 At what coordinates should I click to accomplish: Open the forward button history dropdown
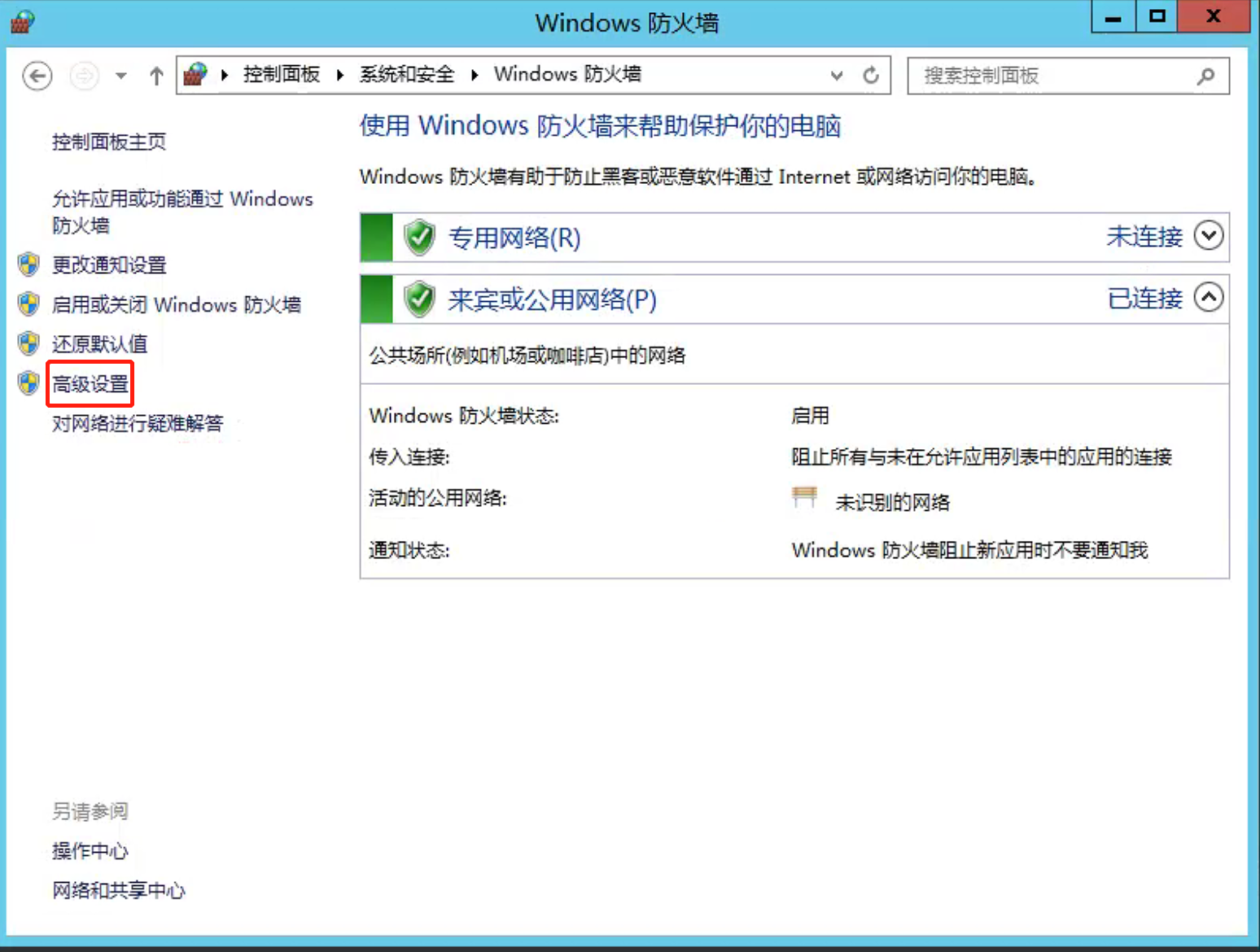[x=120, y=75]
